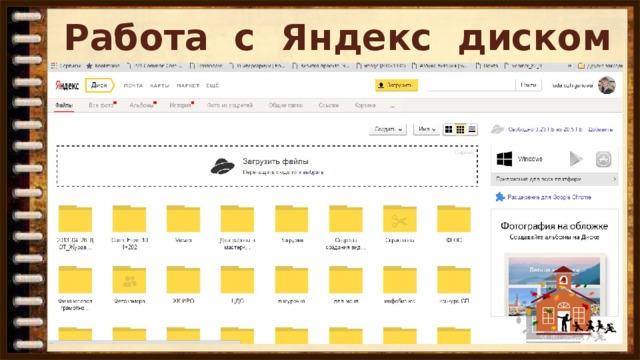Open the Ссылки tab
640x360 pixels.
click(x=329, y=105)
